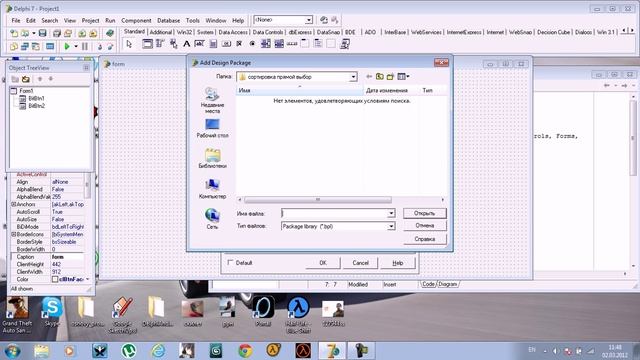Expand the BorderIcons property
The width and height of the screenshot is (640, 360).
13,234
